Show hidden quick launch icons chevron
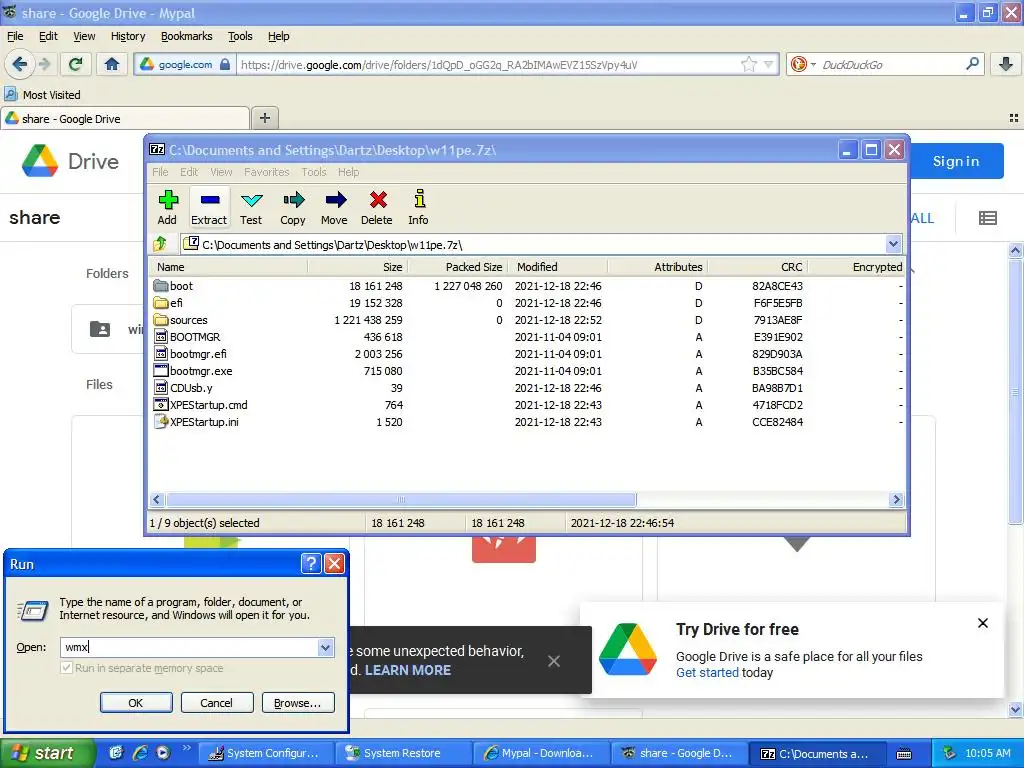The width and height of the screenshot is (1024, 768). (x=186, y=748)
